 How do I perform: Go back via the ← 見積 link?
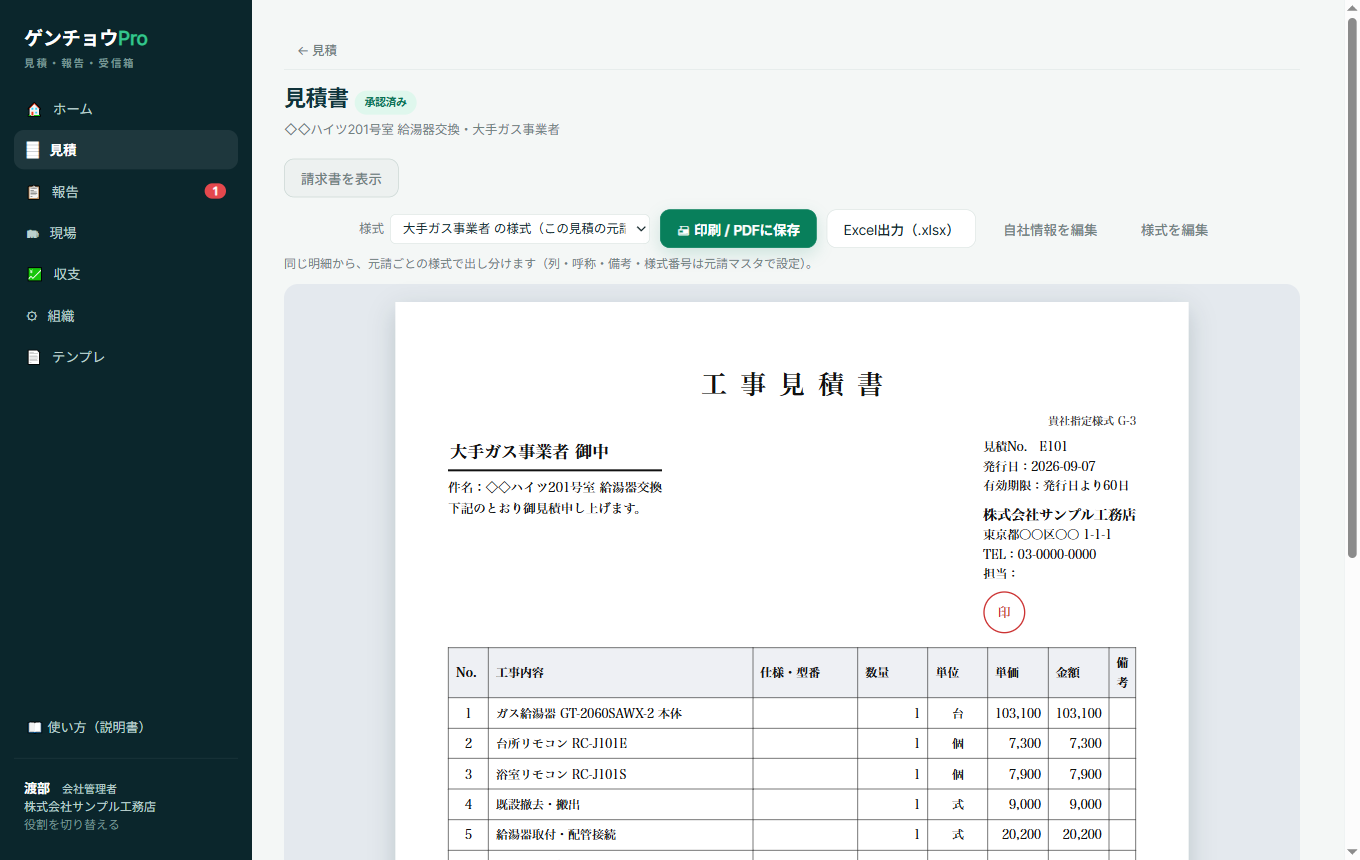click(x=317, y=50)
